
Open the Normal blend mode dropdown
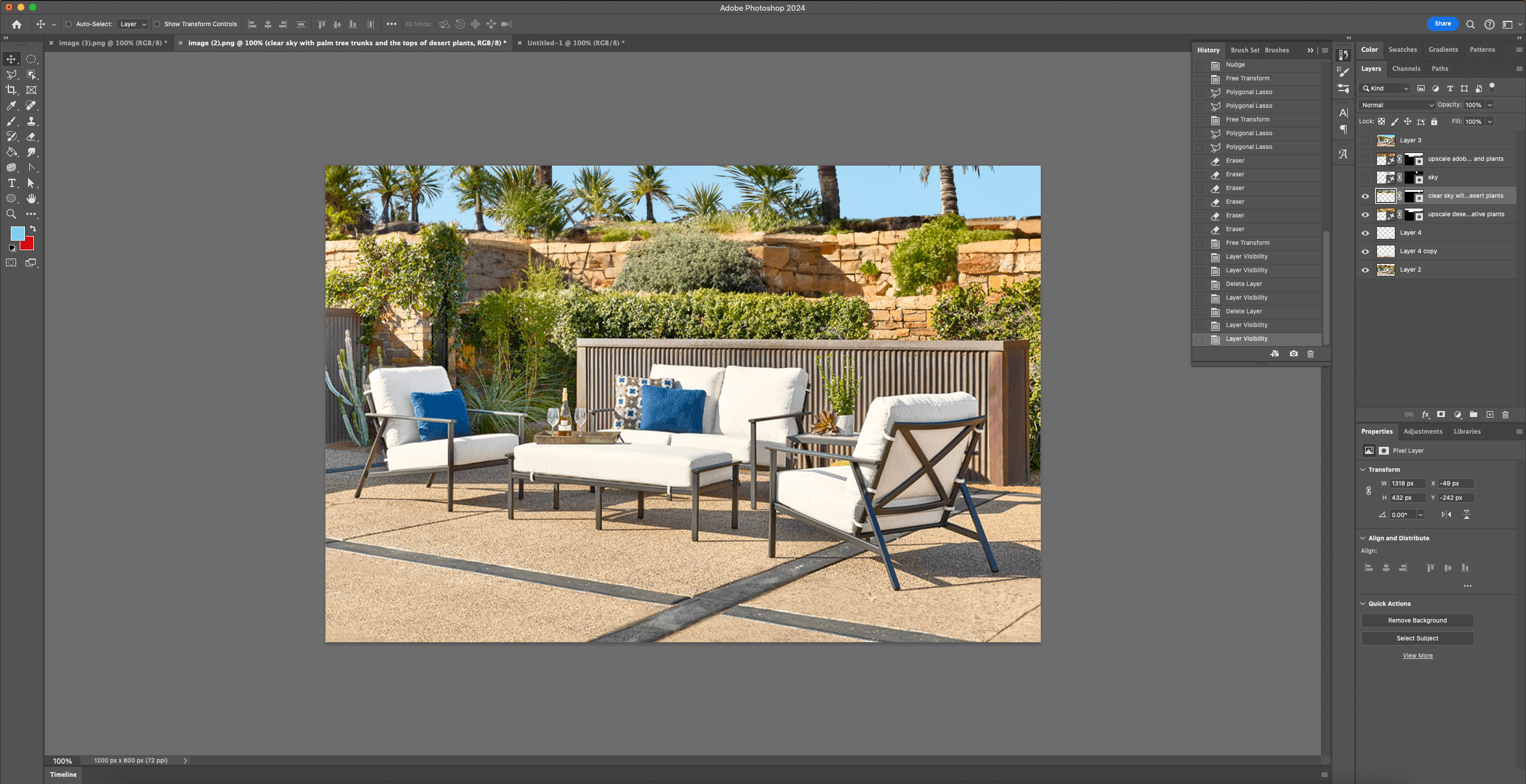[1397, 105]
